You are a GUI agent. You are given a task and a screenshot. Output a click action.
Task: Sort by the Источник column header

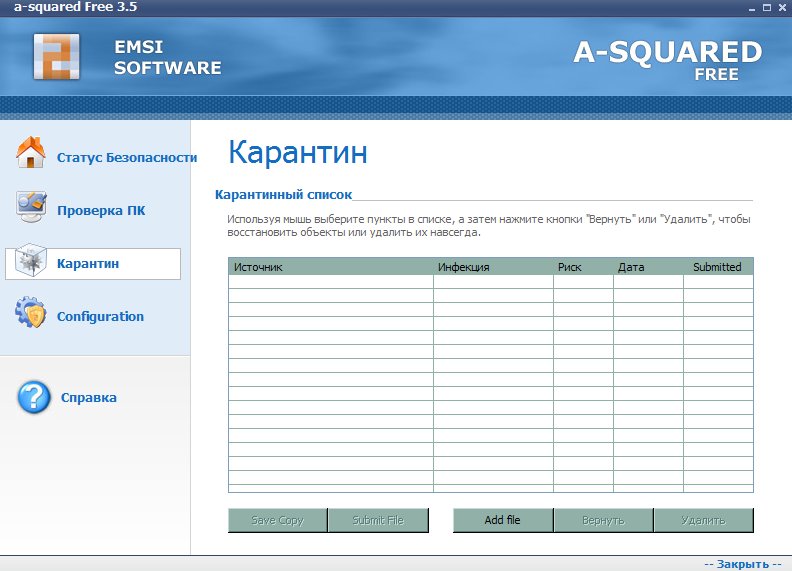coord(331,267)
